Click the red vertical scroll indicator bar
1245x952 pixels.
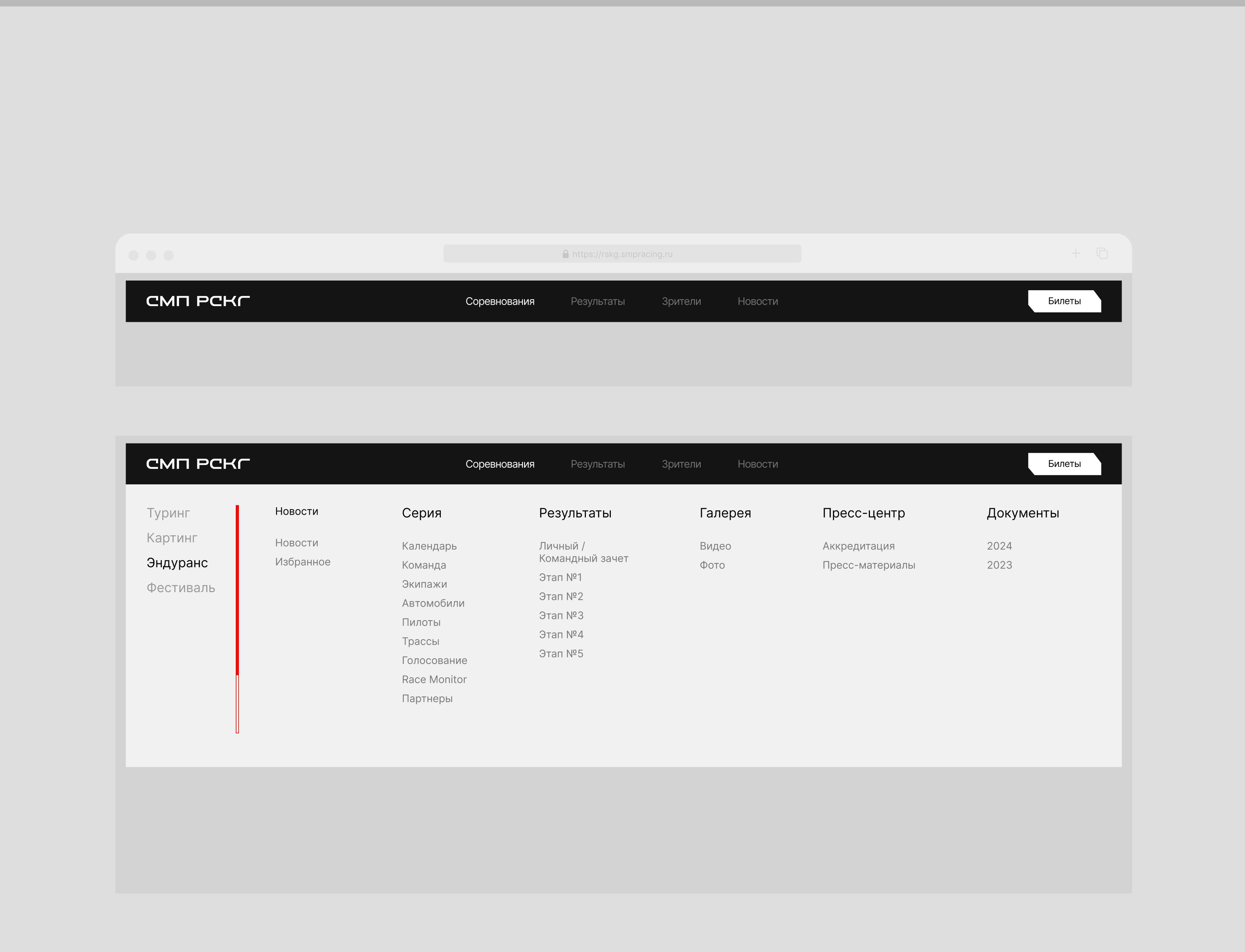coord(237,589)
